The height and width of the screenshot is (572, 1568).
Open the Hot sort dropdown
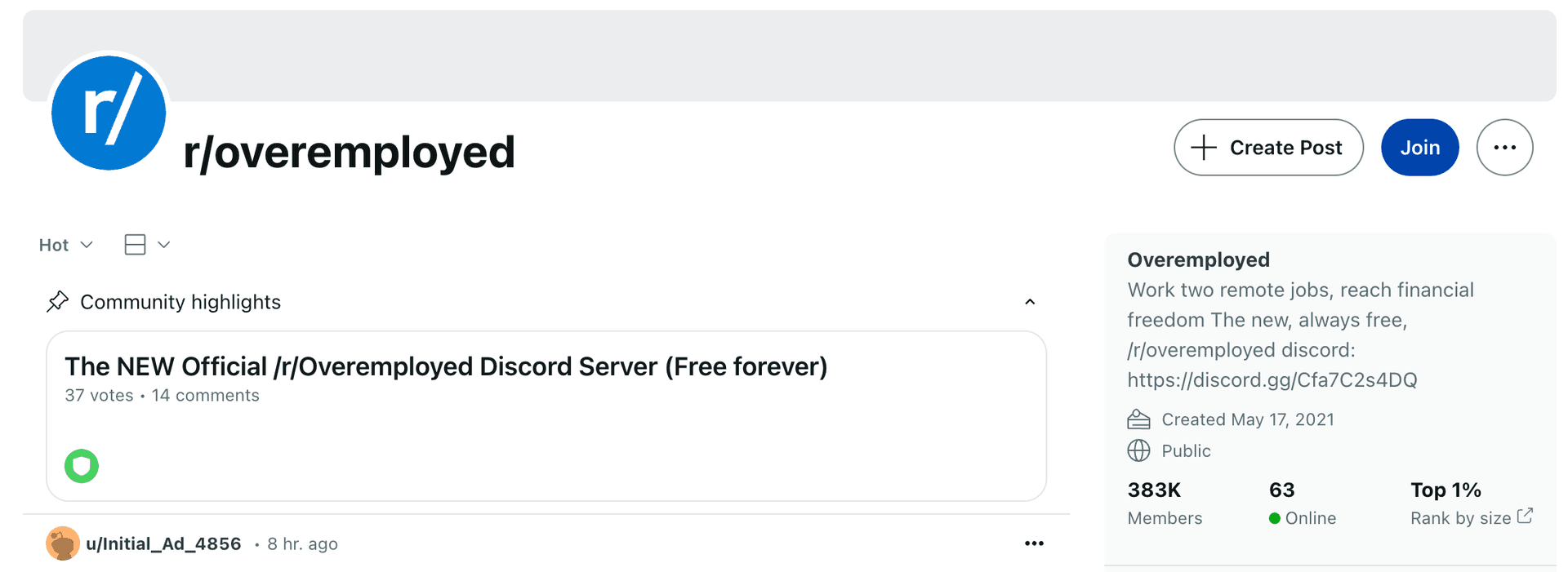click(x=65, y=244)
